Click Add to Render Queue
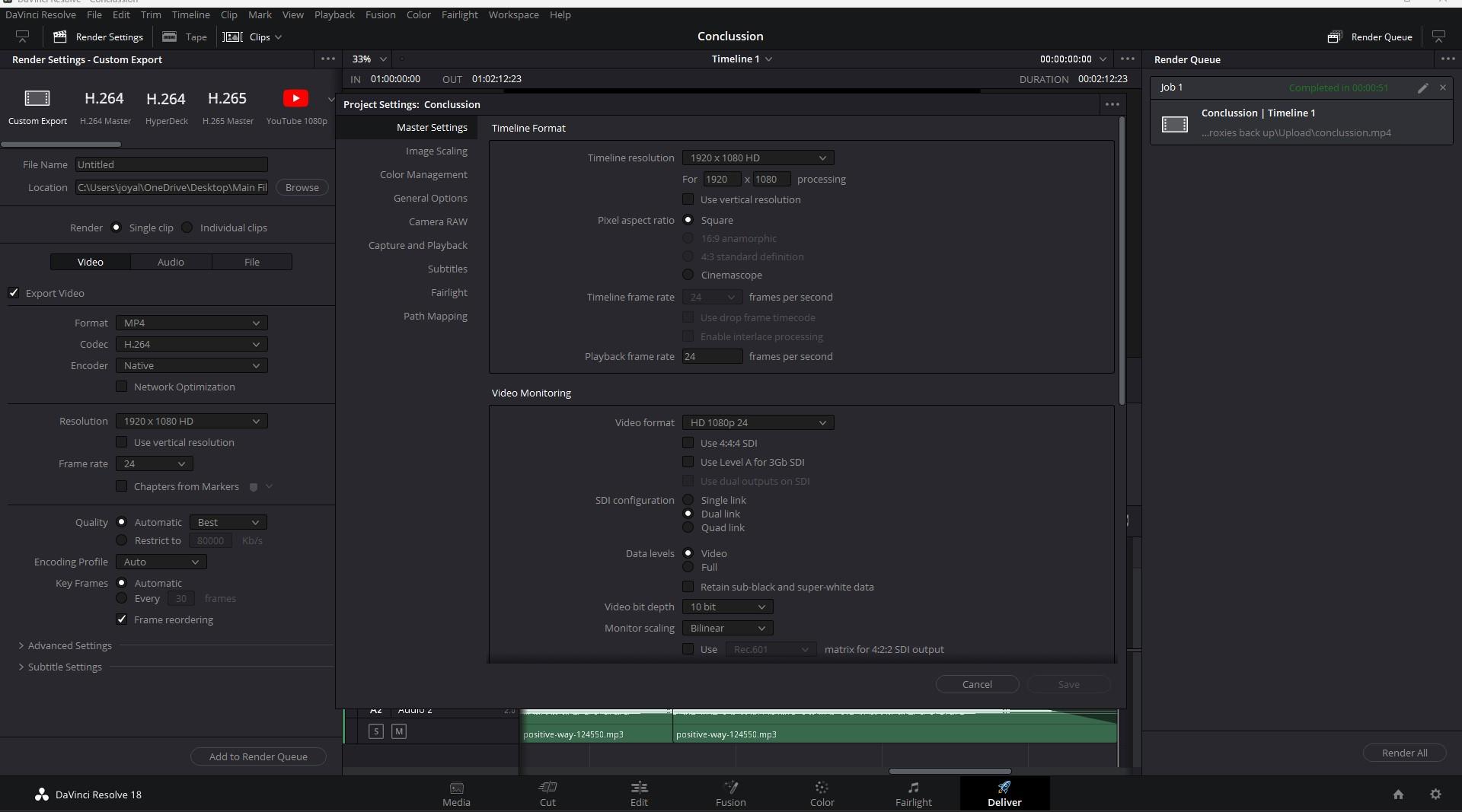The image size is (1462, 812). click(258, 756)
